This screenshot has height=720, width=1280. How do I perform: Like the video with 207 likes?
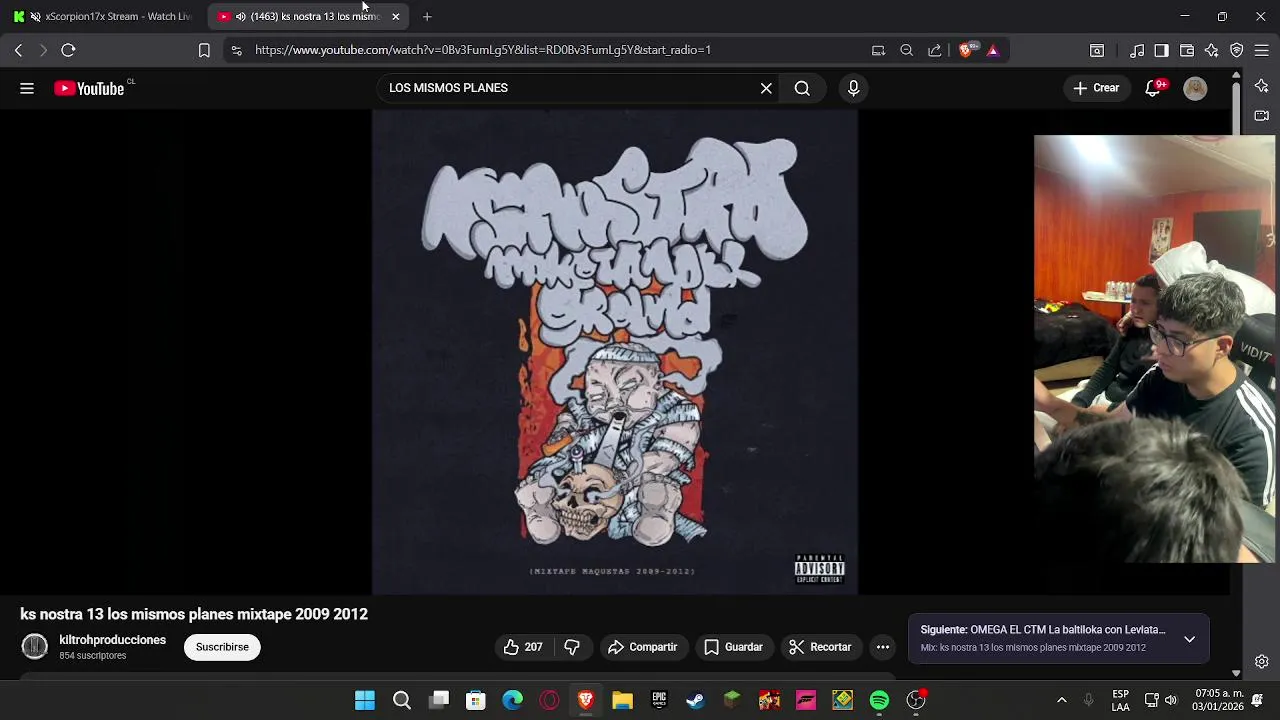coord(523,647)
